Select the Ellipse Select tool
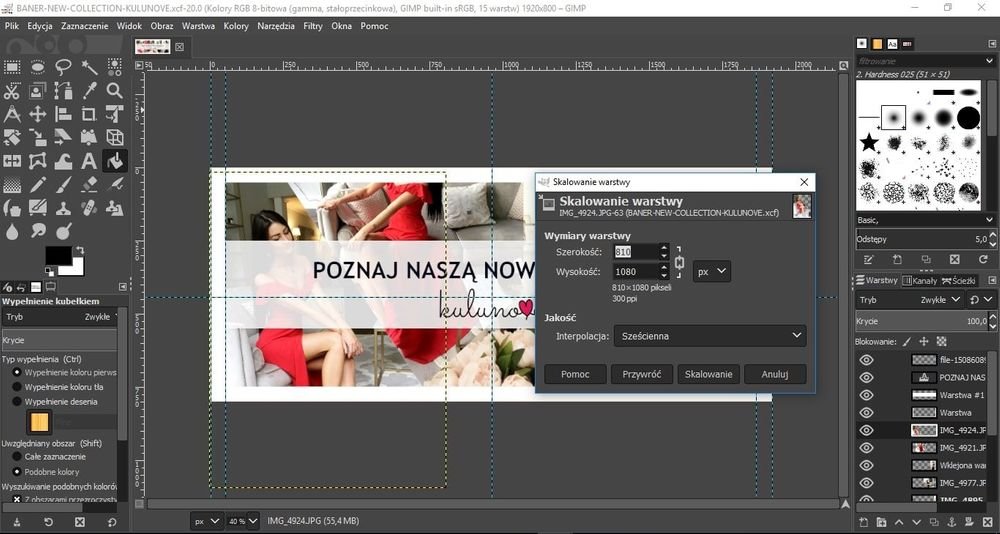The width and height of the screenshot is (1000, 534). click(x=38, y=67)
